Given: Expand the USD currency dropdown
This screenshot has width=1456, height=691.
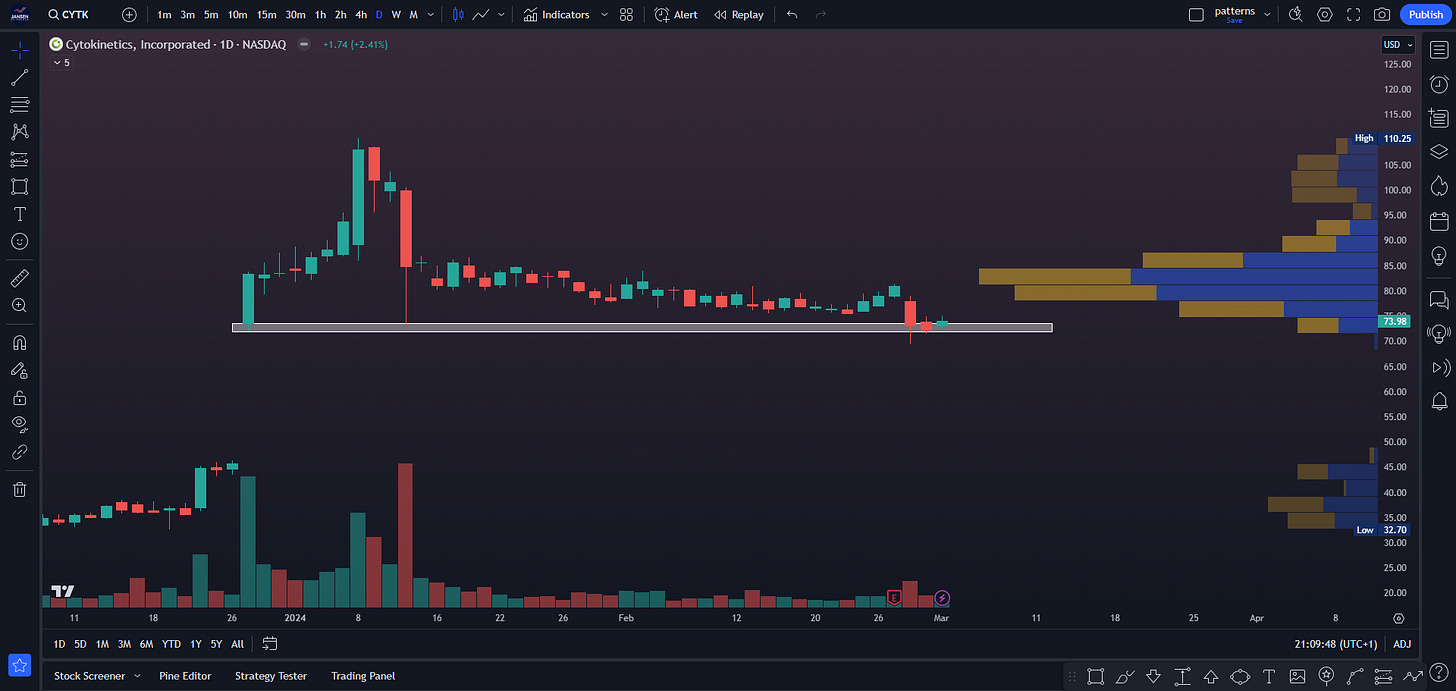Looking at the screenshot, I should point(1398,45).
